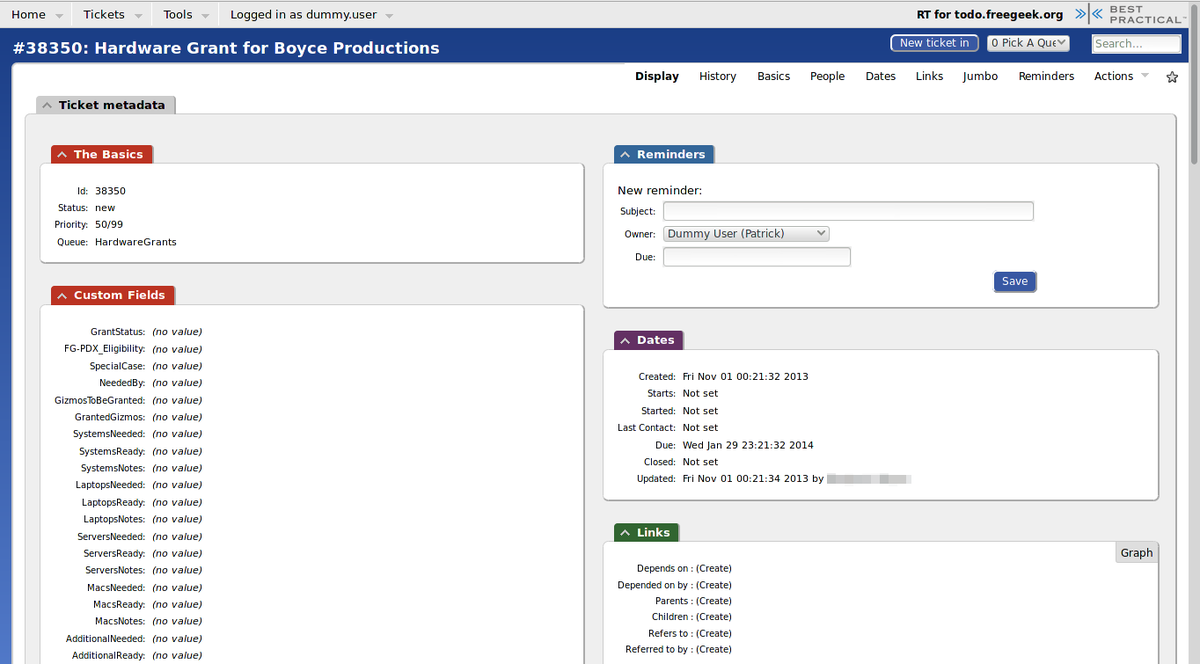
Task: Click the New ticket in button
Action: 934,43
